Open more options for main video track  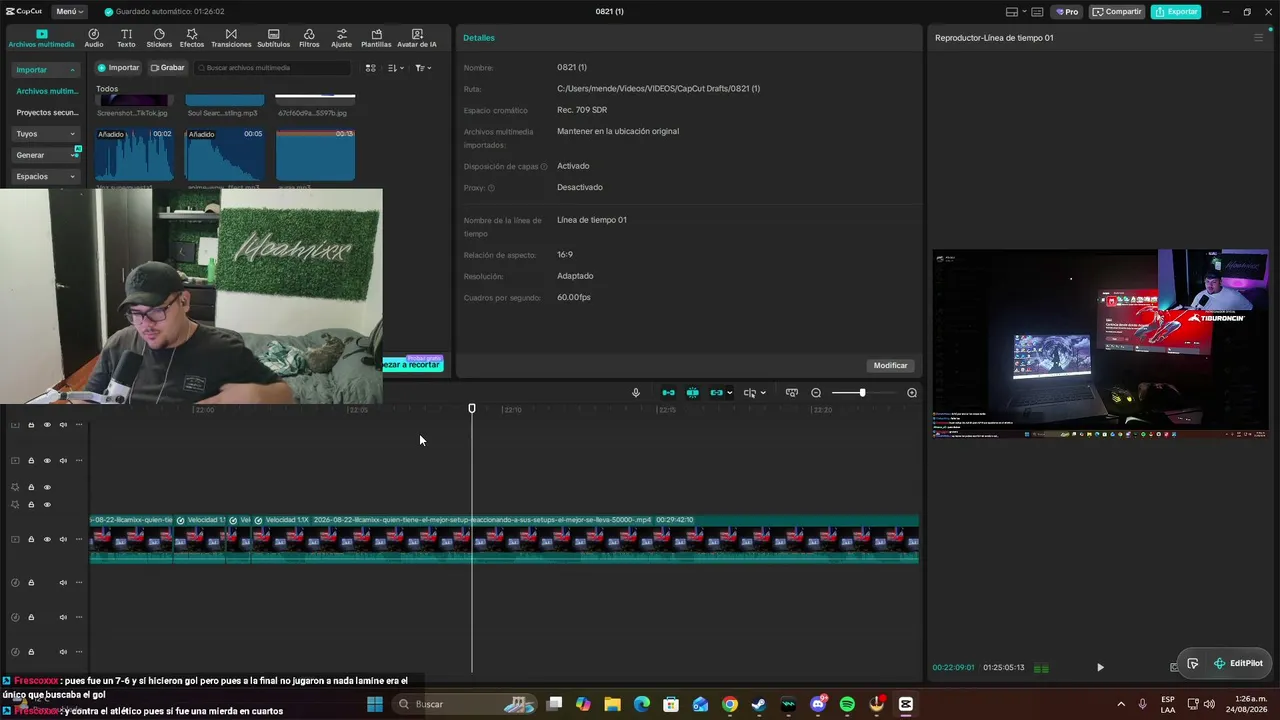pos(79,539)
